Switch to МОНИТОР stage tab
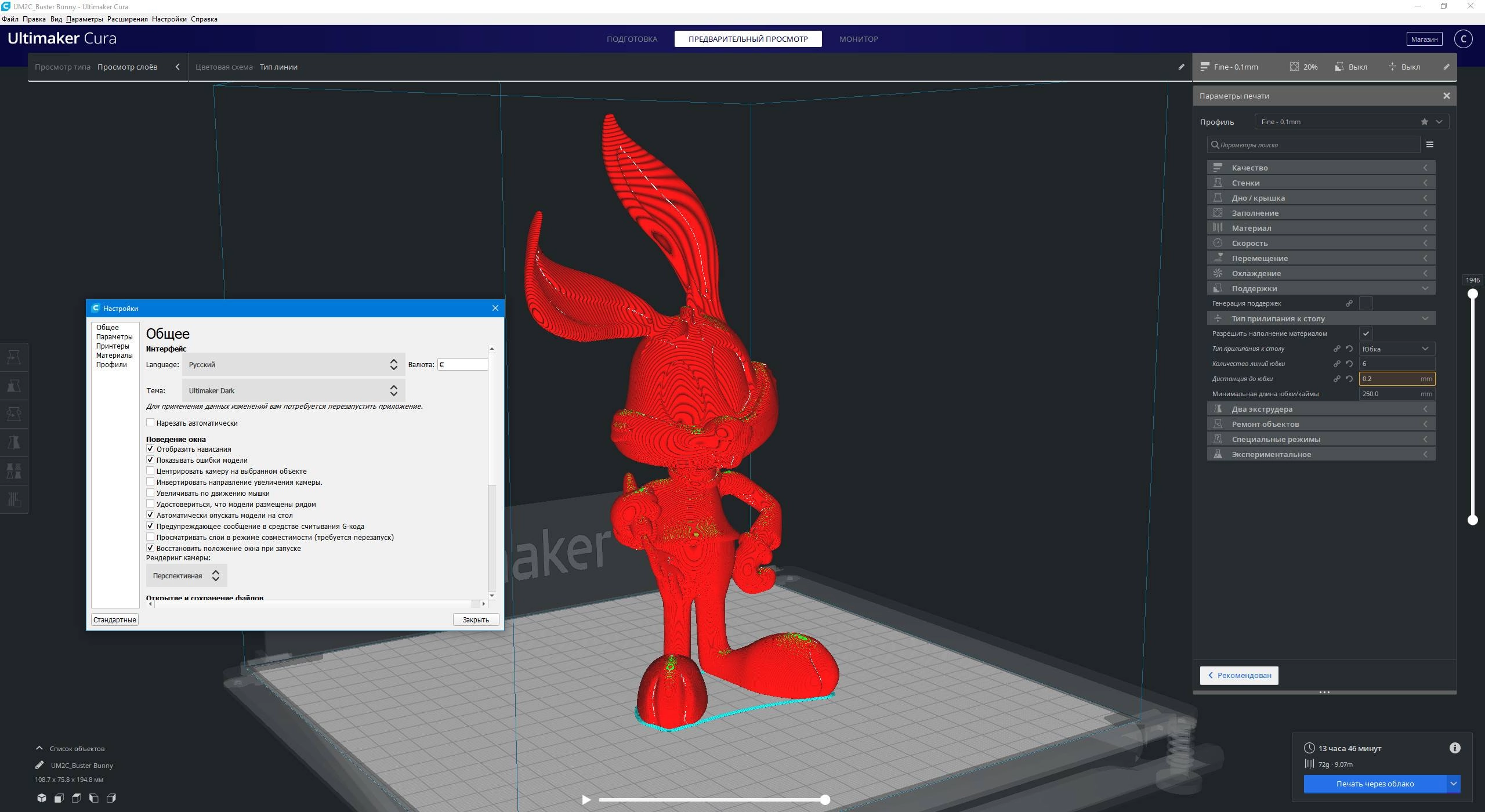1485x812 pixels. click(859, 39)
